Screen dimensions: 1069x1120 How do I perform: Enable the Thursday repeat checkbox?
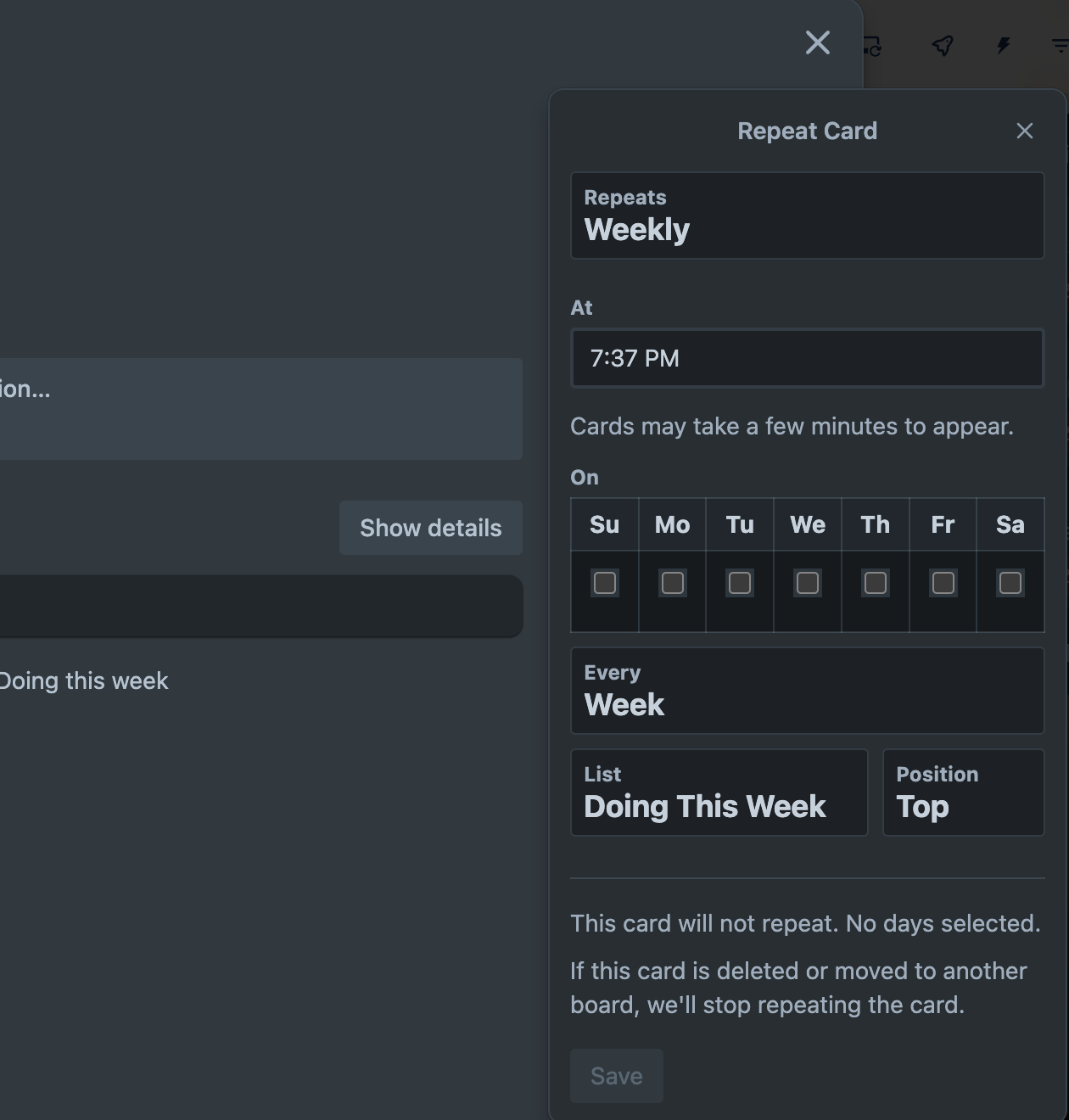click(x=876, y=583)
